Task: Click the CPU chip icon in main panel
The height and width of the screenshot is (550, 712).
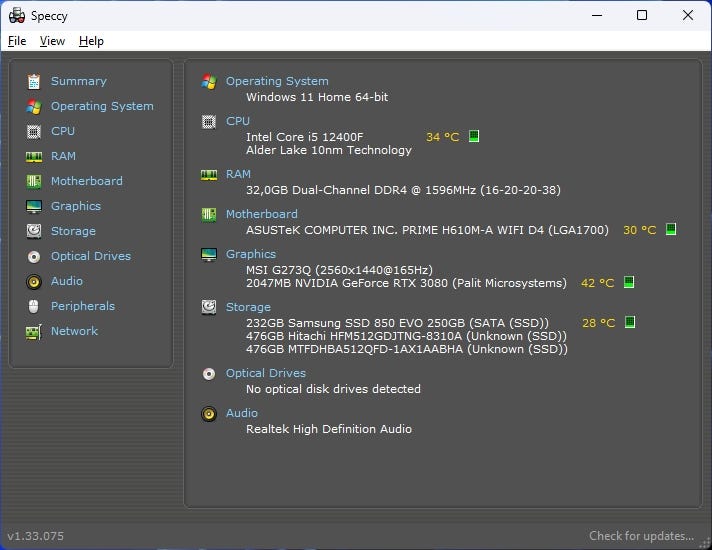Action: (x=209, y=122)
